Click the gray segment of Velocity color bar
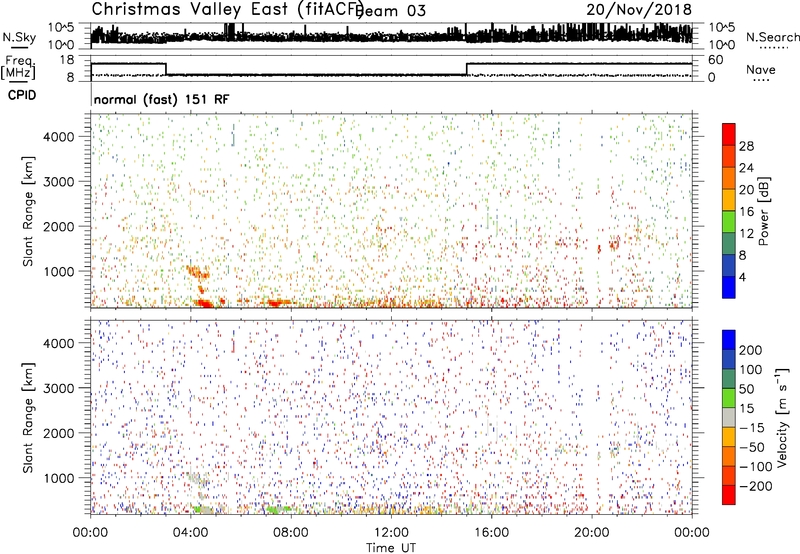 coord(729,417)
